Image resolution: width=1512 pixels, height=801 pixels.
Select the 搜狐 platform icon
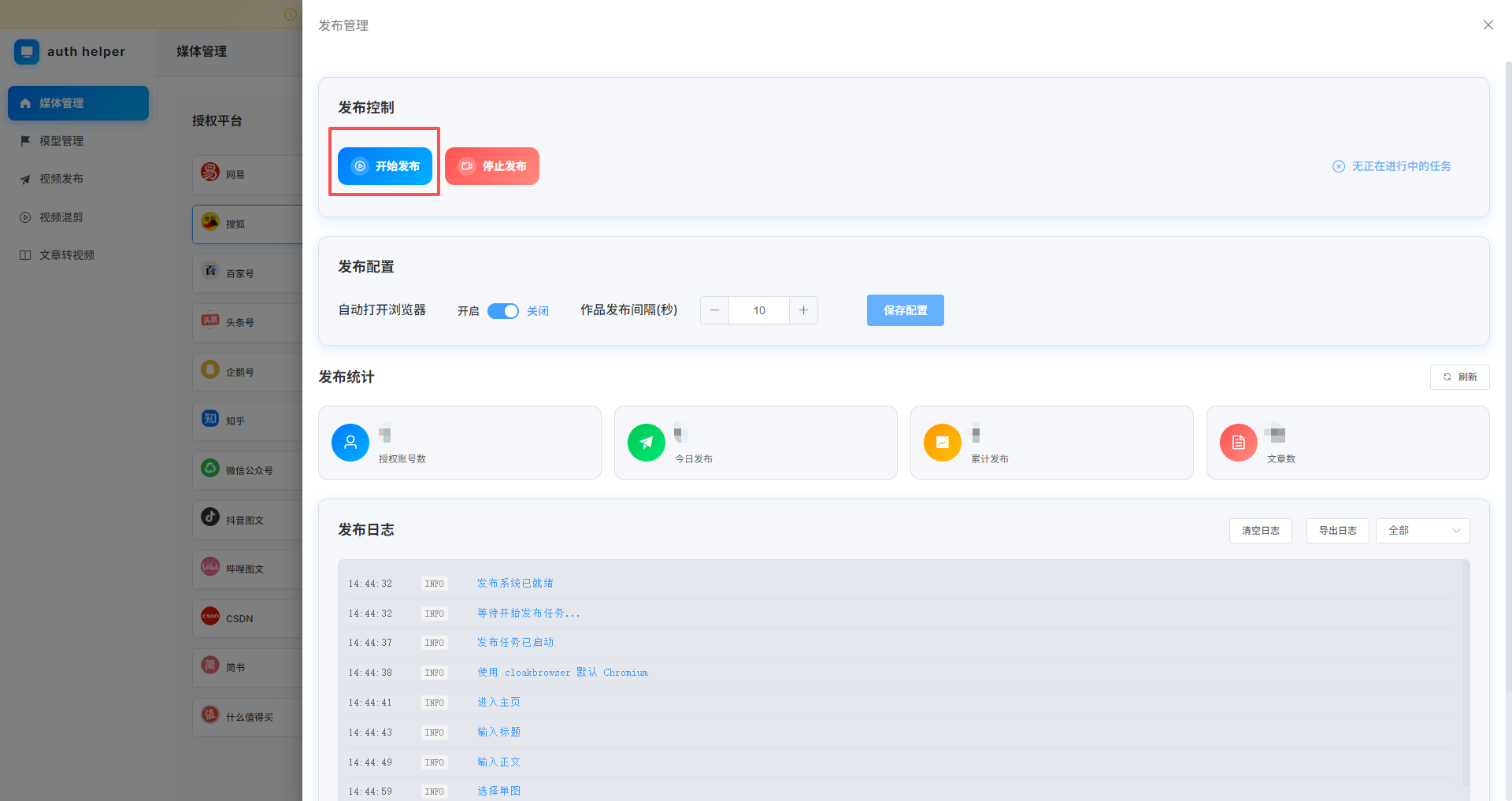pyautogui.click(x=210, y=221)
